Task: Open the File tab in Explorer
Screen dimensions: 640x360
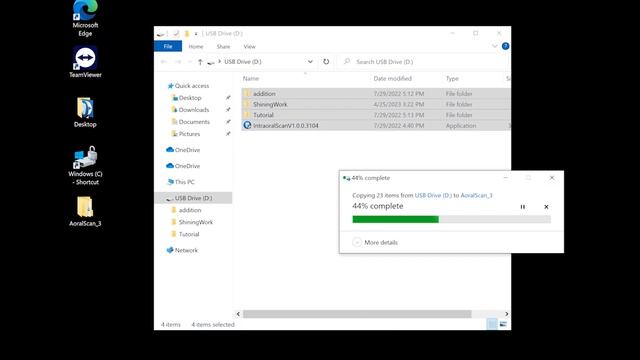Action: pyautogui.click(x=168, y=47)
